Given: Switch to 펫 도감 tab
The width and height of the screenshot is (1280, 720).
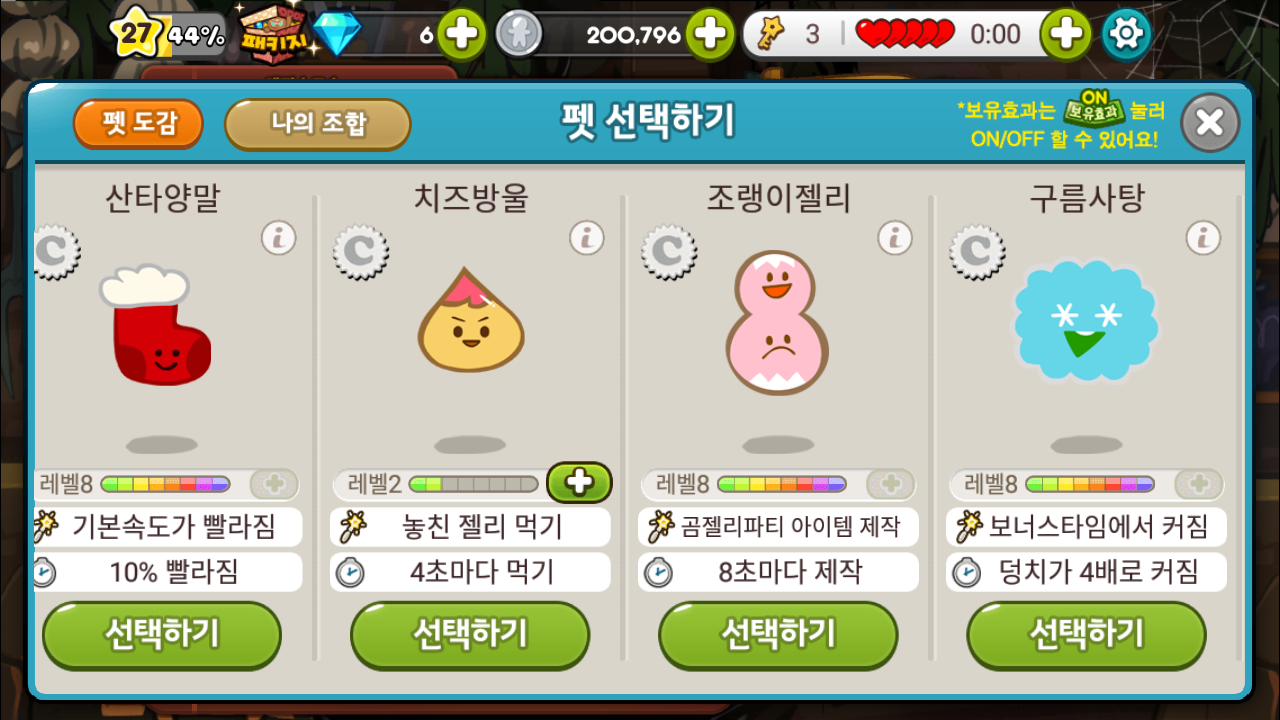Looking at the screenshot, I should click(138, 124).
